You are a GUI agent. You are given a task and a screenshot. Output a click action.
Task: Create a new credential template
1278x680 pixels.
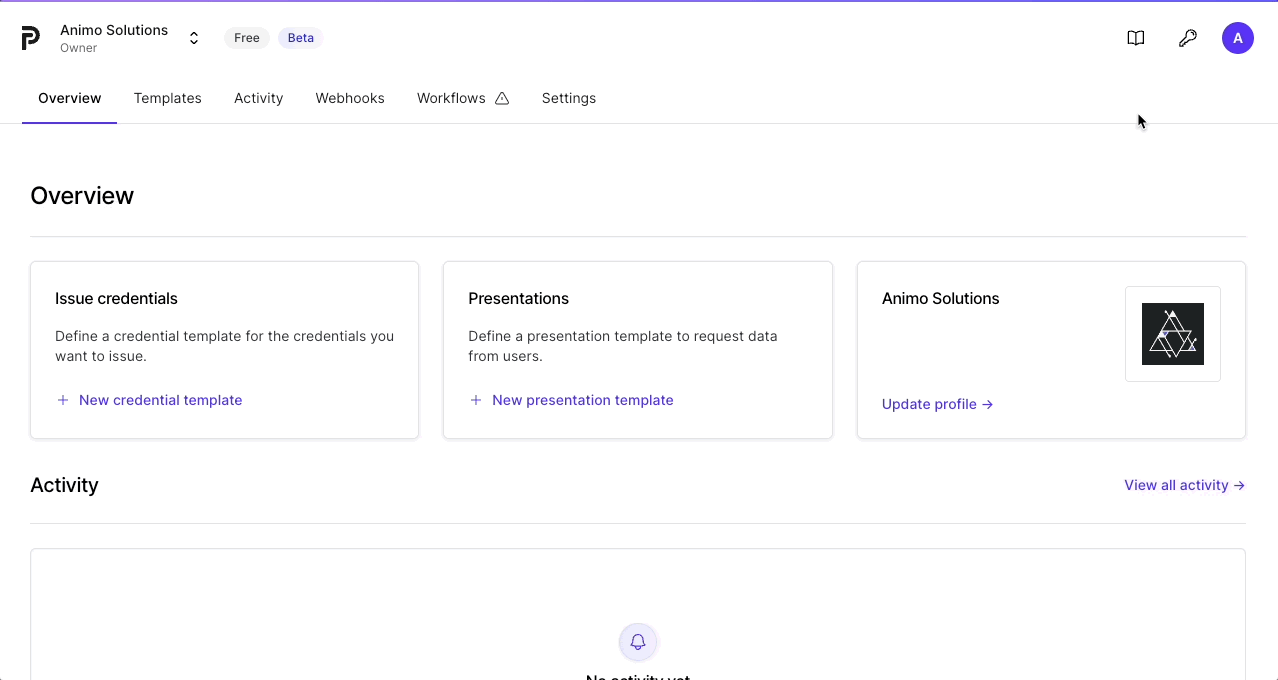(x=160, y=400)
